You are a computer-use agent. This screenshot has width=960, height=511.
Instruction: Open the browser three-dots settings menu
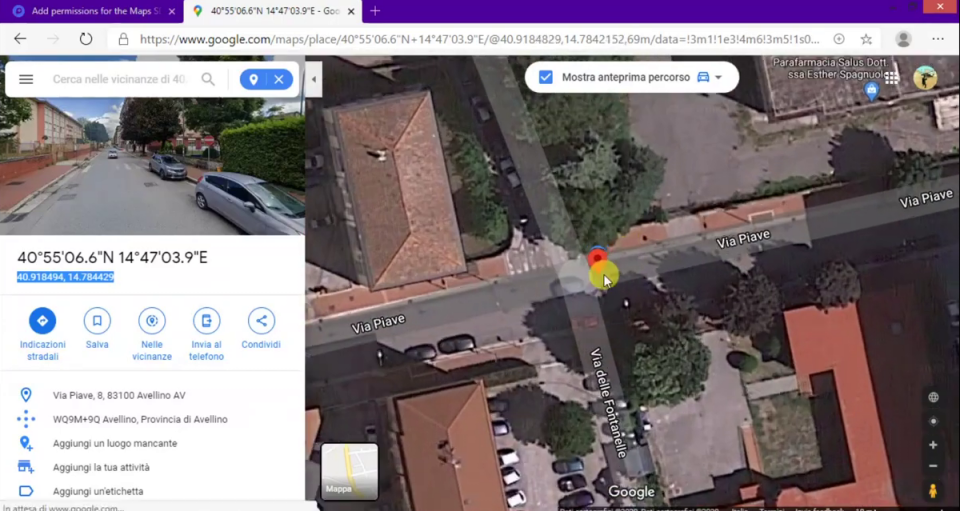coord(938,39)
